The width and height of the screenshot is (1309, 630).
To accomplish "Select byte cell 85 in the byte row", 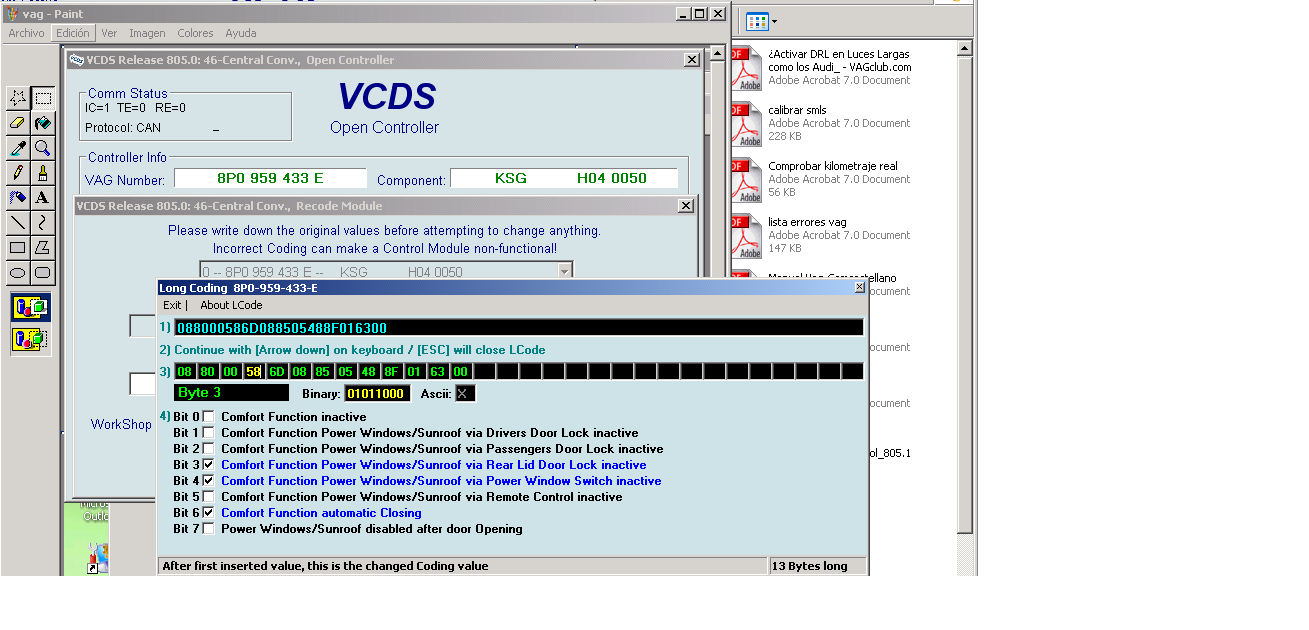I will pyautogui.click(x=323, y=371).
